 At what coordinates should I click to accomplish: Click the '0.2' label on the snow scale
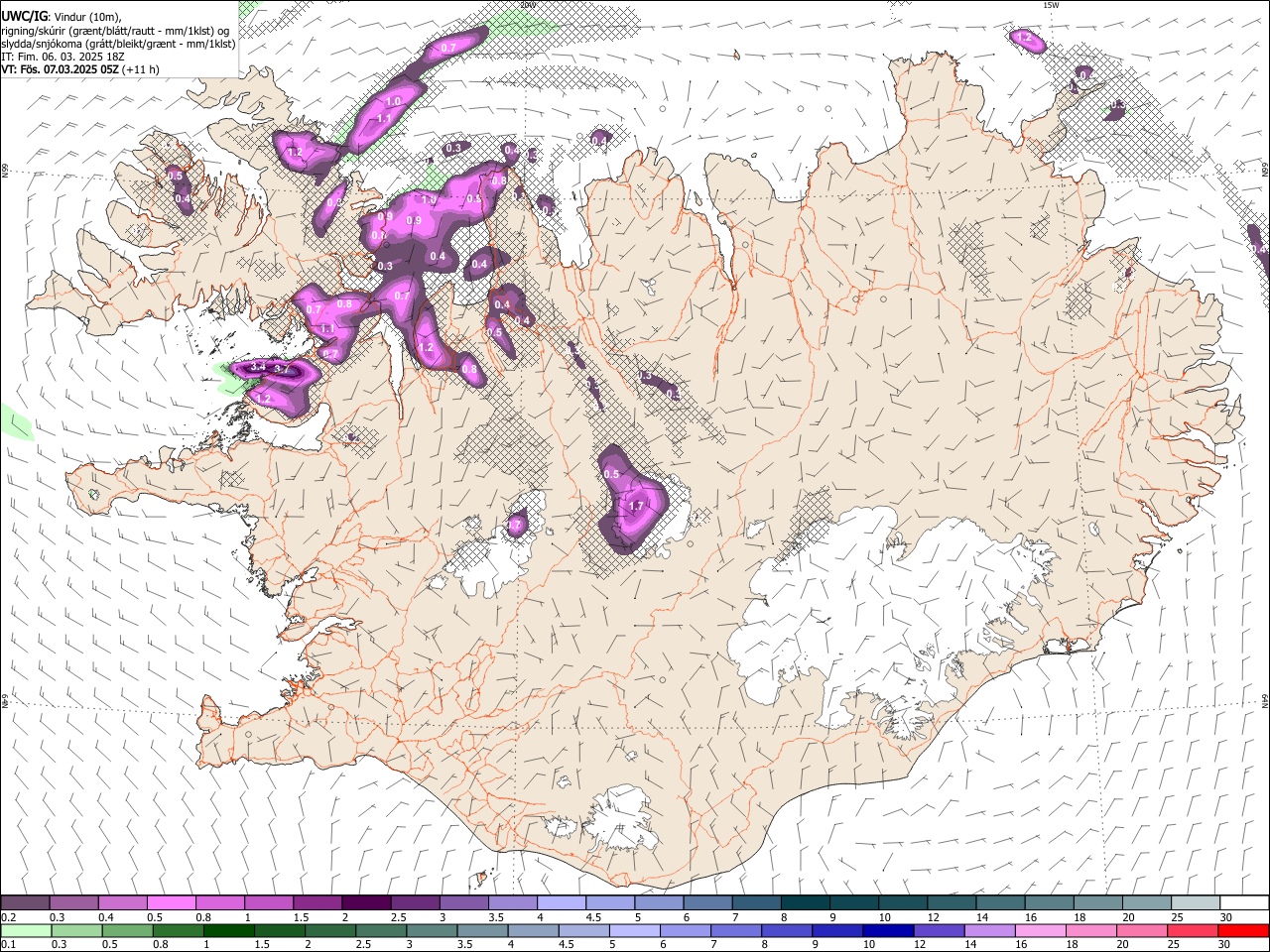click(7, 917)
